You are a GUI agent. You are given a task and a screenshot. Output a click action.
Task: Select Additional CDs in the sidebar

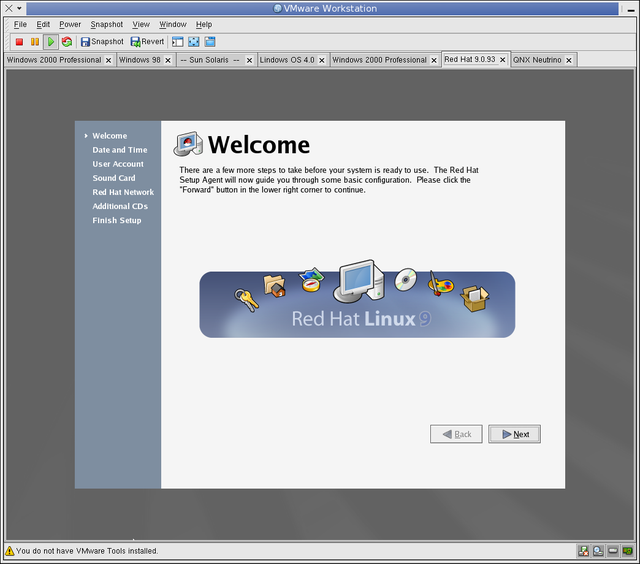(x=120, y=206)
